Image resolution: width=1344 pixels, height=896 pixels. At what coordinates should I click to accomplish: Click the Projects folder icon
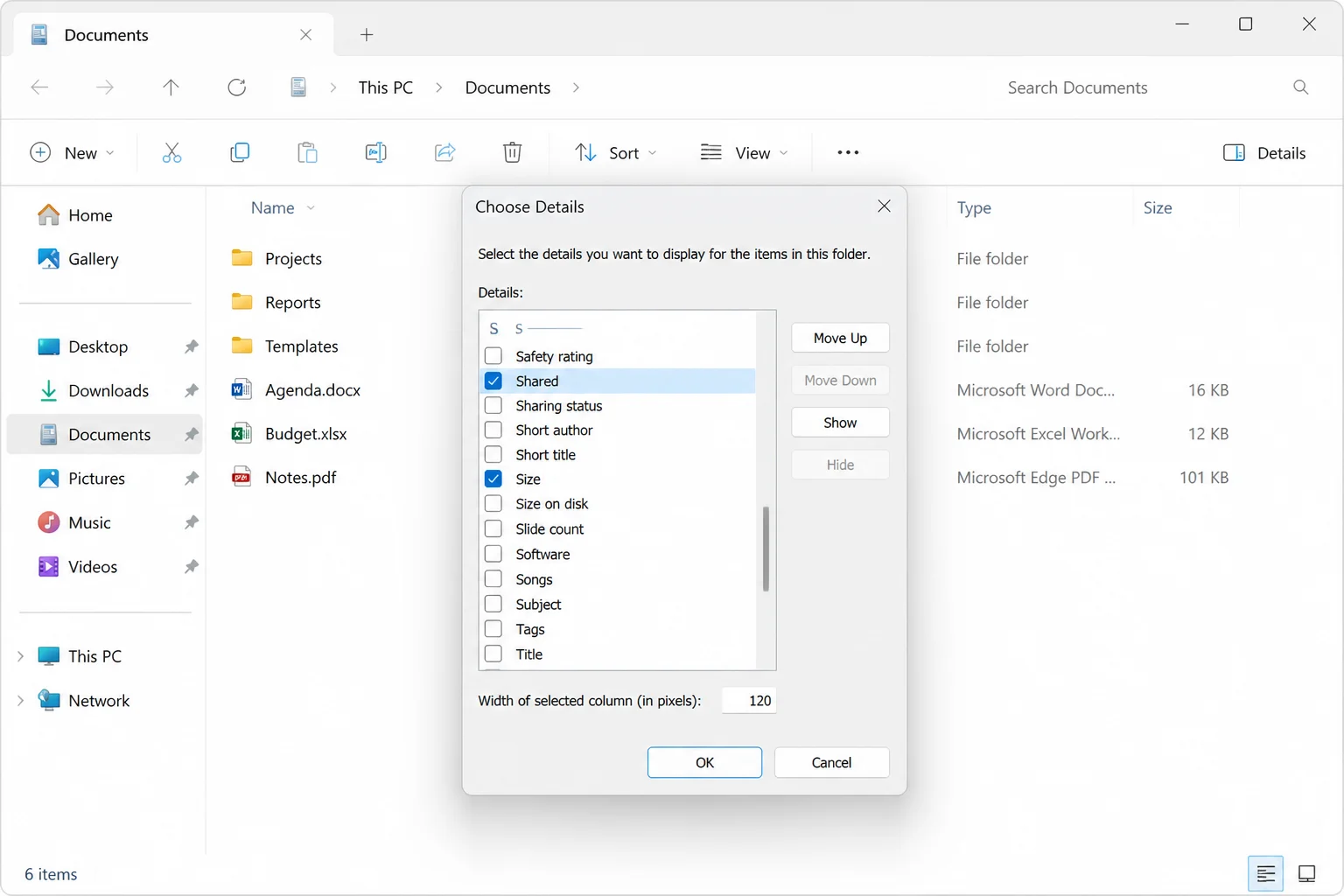(241, 258)
